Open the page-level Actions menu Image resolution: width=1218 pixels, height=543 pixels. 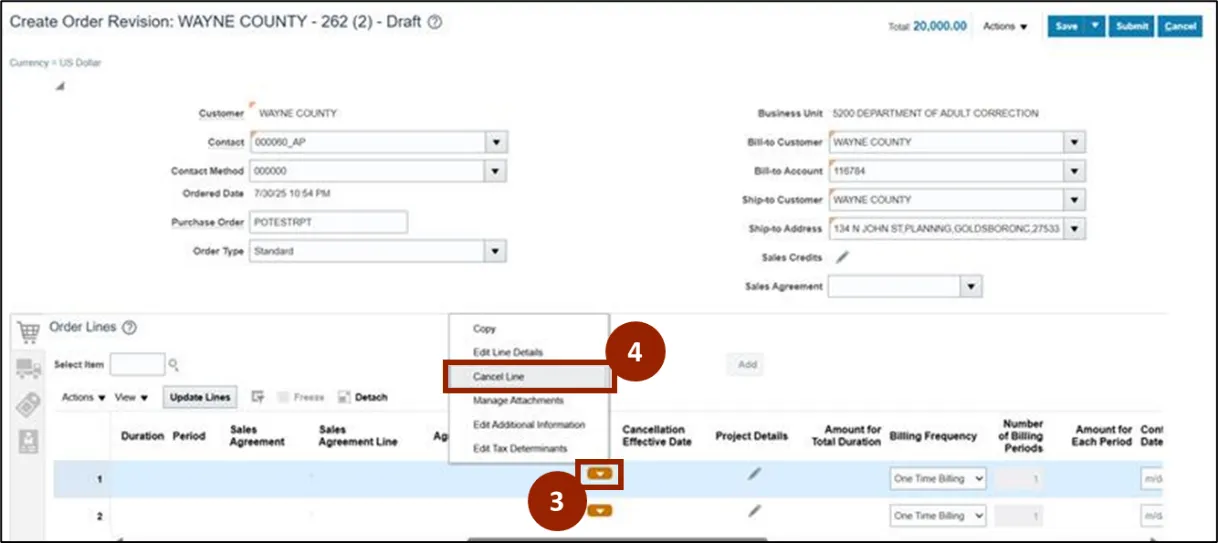[x=1005, y=27]
